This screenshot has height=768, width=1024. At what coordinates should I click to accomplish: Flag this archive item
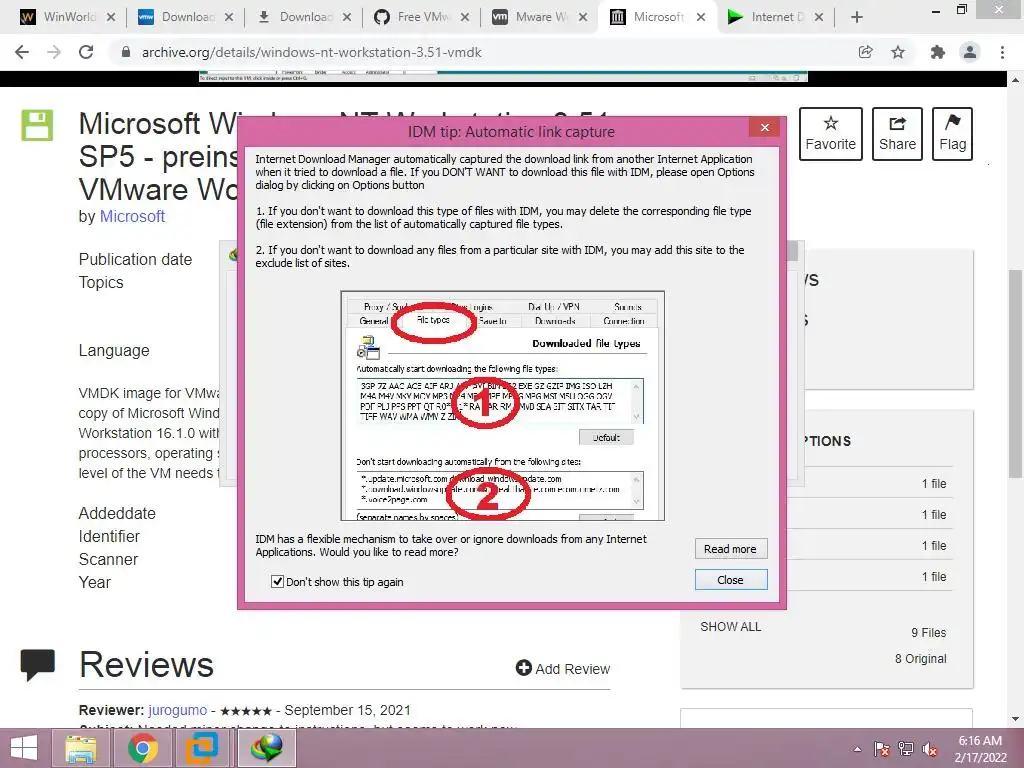952,134
